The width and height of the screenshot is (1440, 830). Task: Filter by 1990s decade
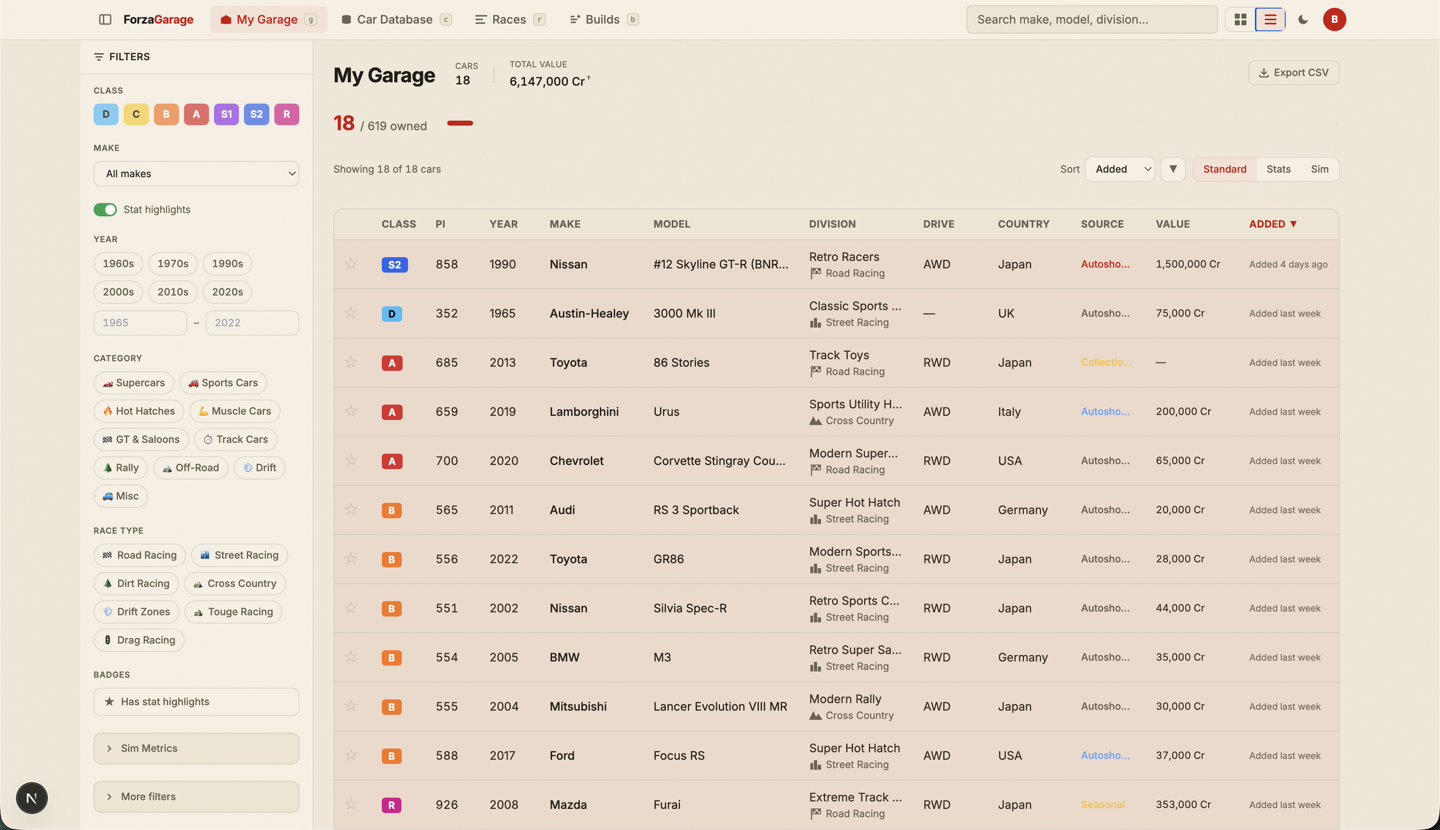coord(227,264)
